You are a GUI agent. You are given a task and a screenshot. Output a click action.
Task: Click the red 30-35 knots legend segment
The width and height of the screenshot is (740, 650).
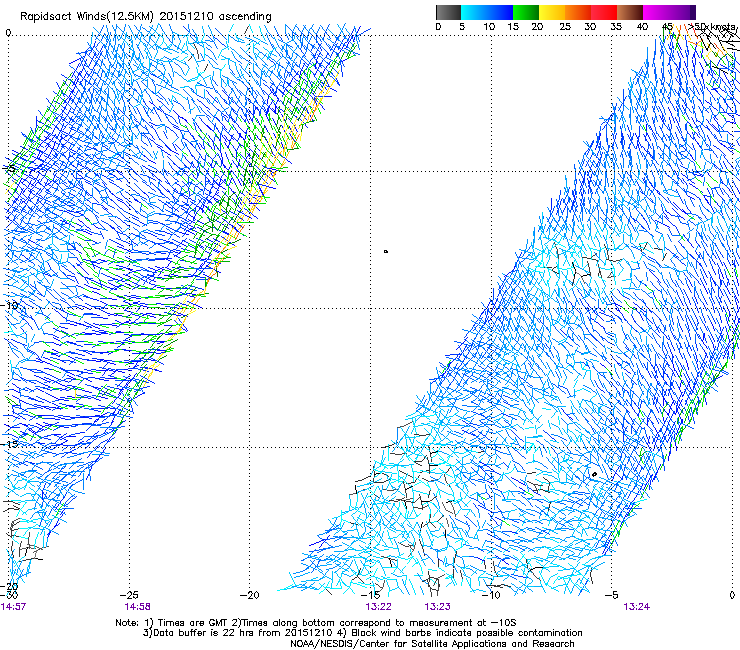tap(604, 12)
